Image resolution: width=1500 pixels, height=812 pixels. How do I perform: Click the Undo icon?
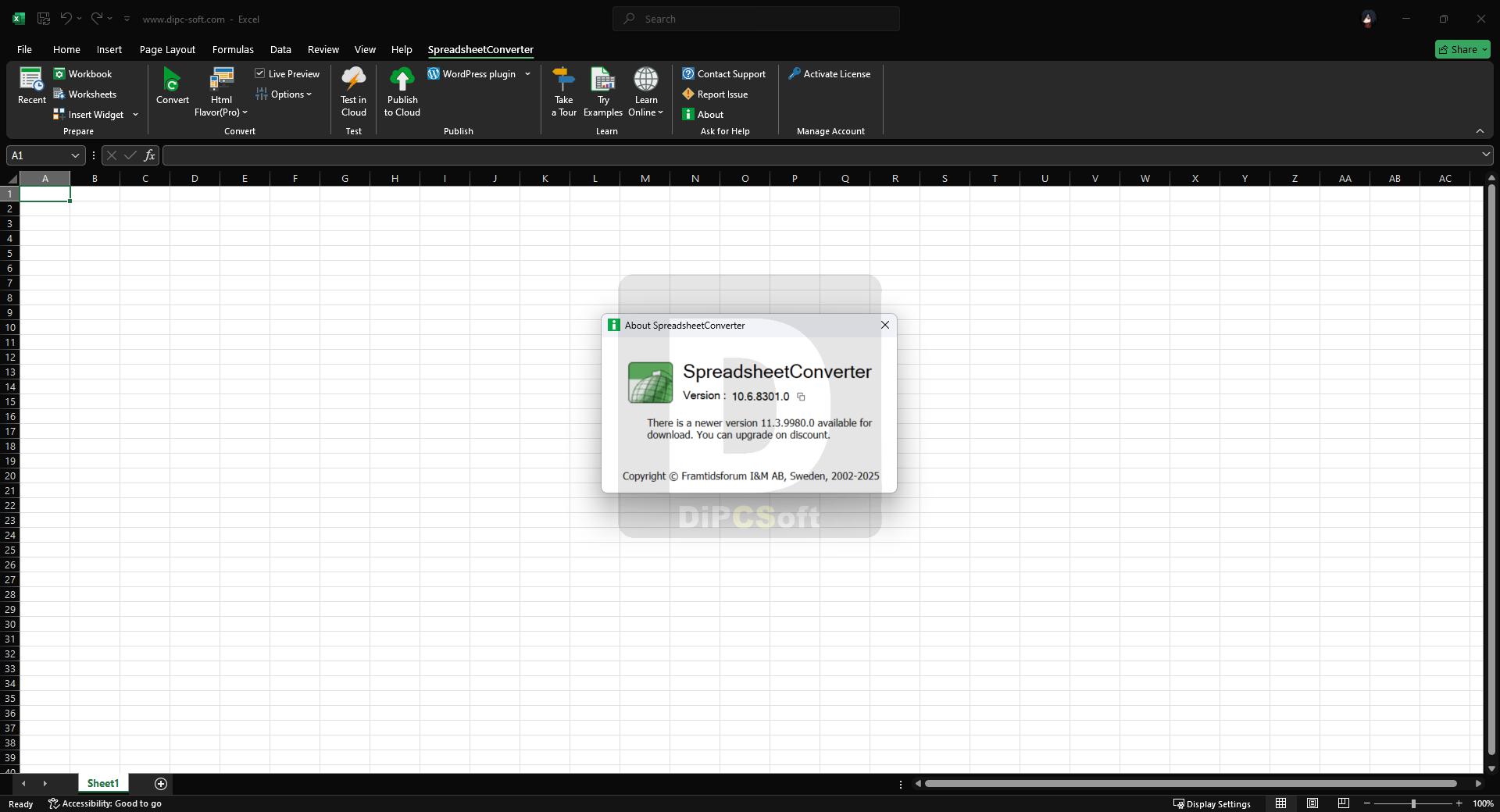[x=66, y=18]
